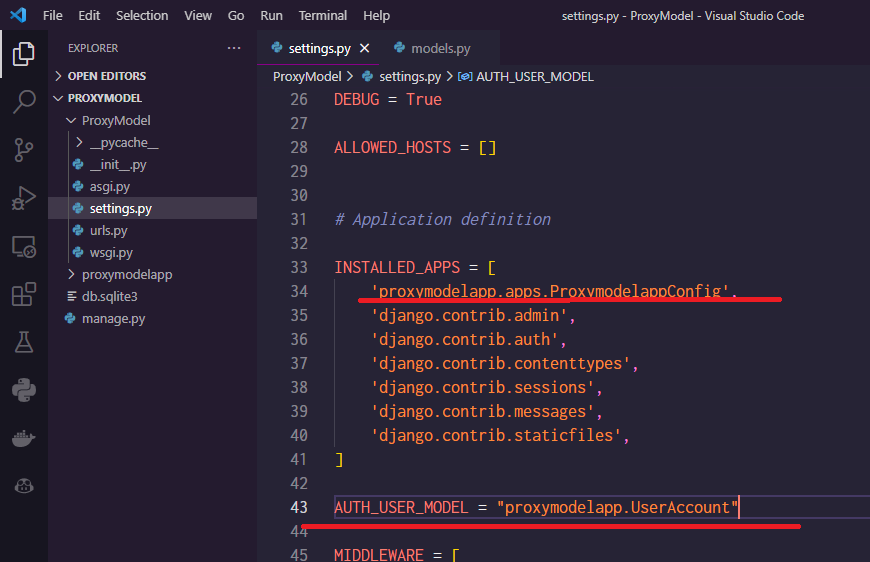Viewport: 870px width, 562px height.
Task: Click ProxyModel in the breadcrumb
Action: (x=307, y=77)
